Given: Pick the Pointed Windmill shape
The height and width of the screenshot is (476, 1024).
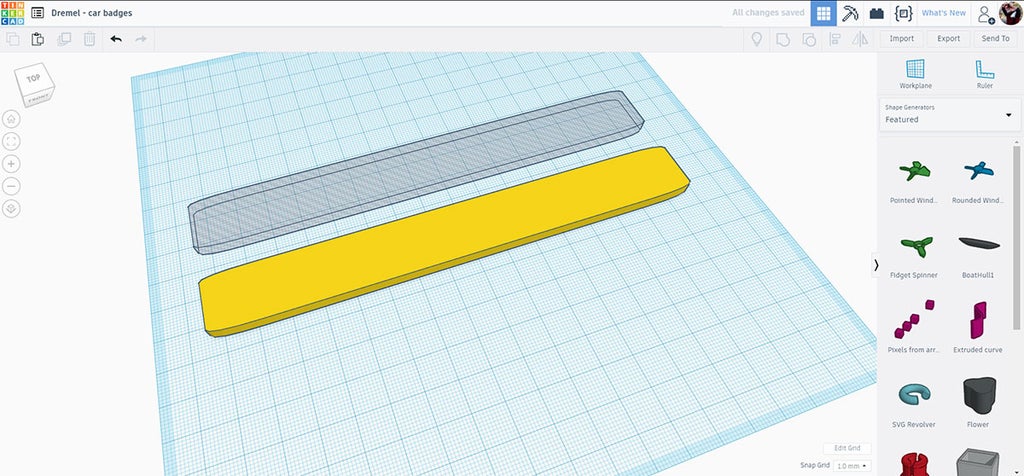Looking at the screenshot, I should [915, 179].
